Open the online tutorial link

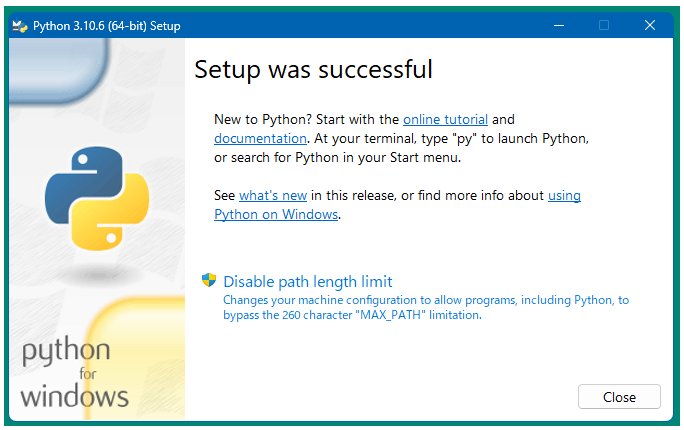(x=445, y=119)
